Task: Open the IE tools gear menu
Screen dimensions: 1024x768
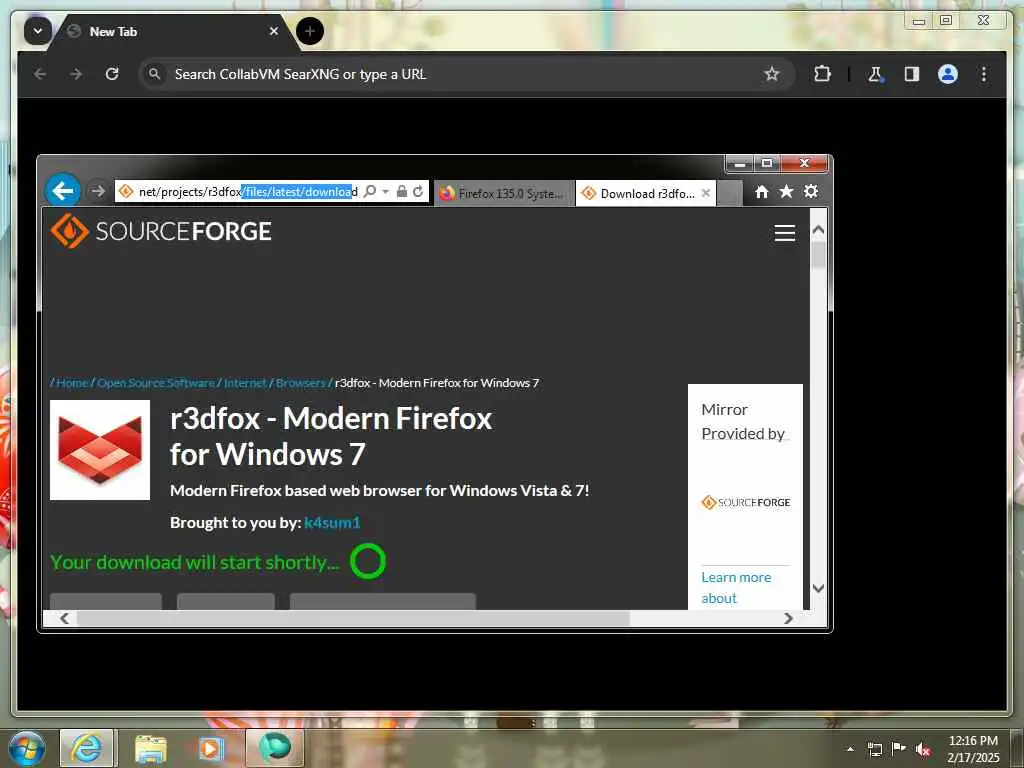Action: pos(811,191)
